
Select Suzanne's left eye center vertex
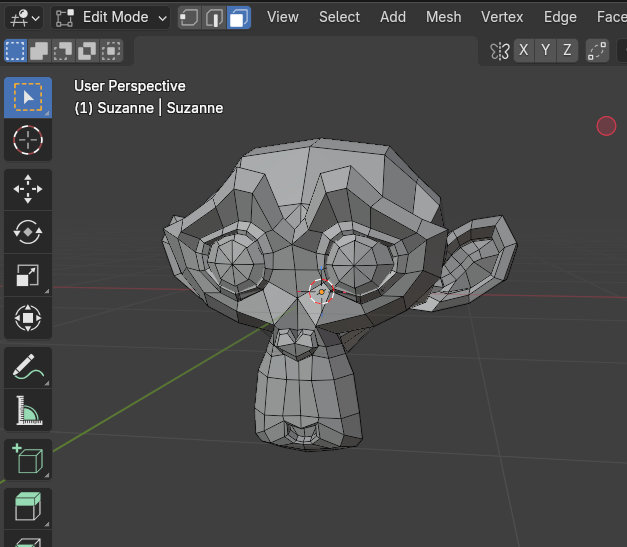(x=354, y=265)
